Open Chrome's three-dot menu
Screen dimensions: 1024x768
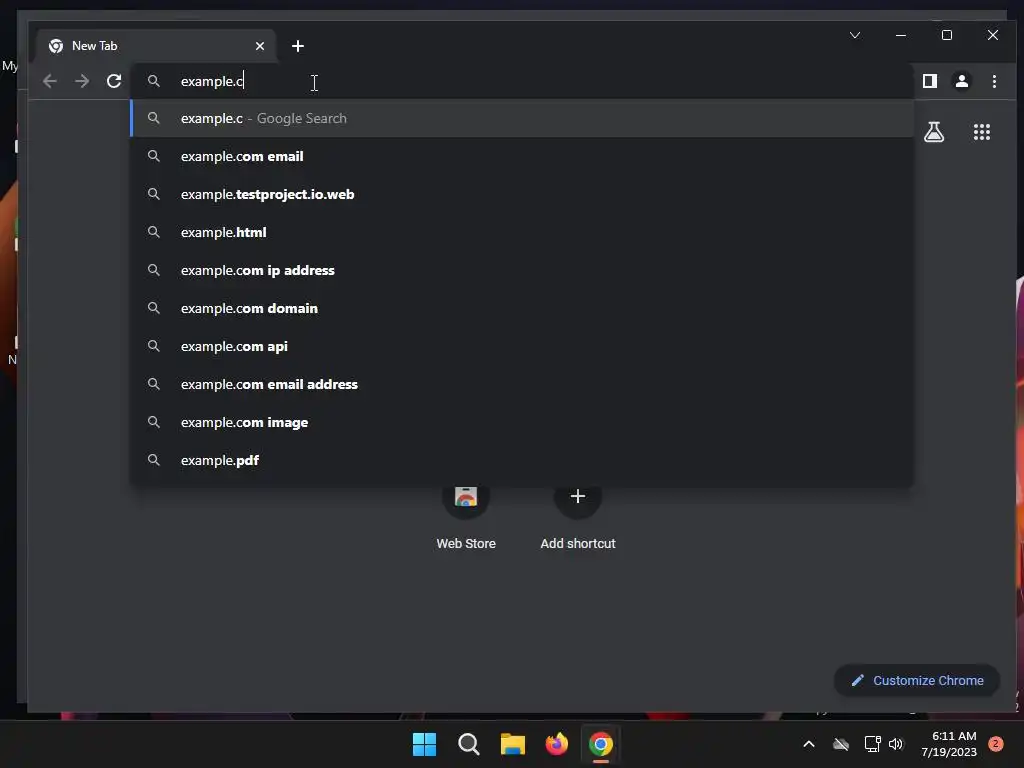(994, 81)
